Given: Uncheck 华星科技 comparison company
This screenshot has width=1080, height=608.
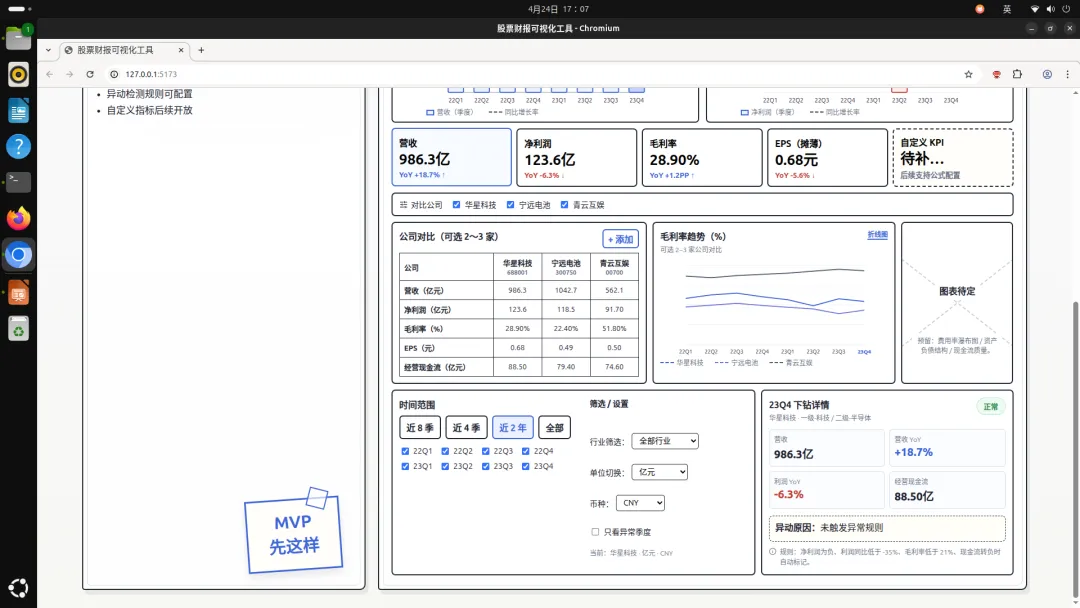Looking at the screenshot, I should 456,205.
